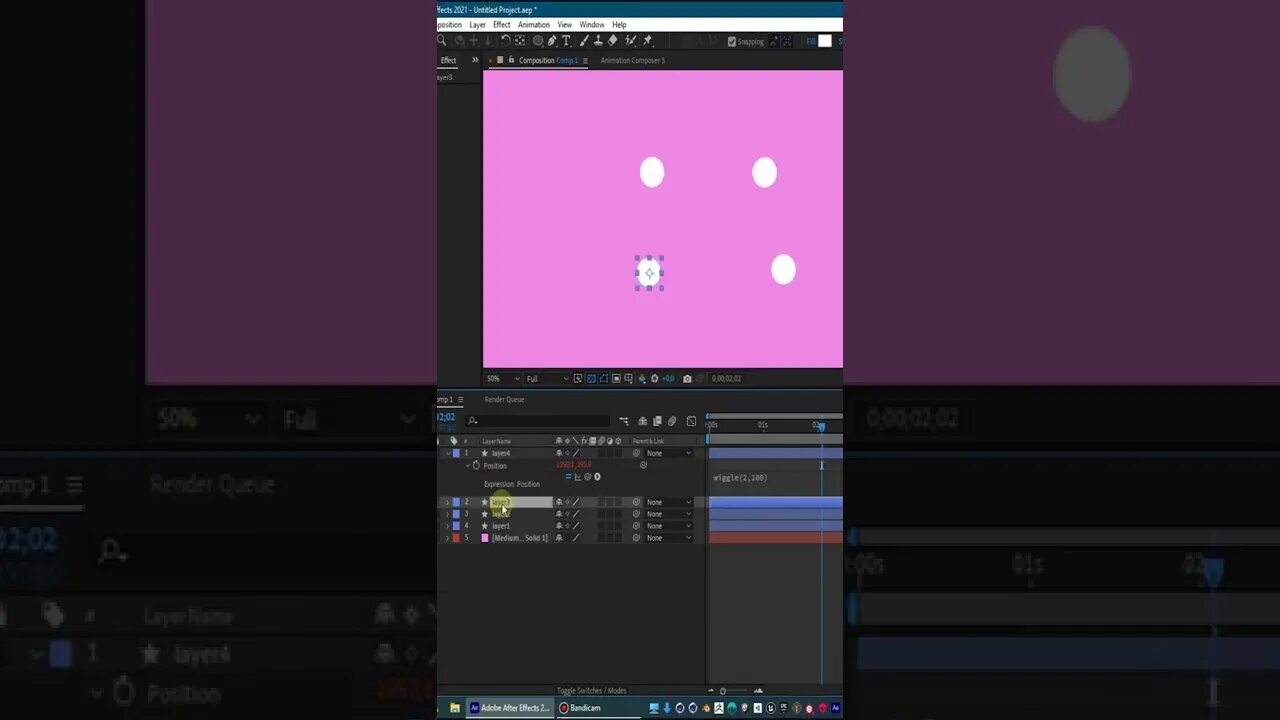Toggle the Snapping checkbox
1280x720 pixels.
732,42
